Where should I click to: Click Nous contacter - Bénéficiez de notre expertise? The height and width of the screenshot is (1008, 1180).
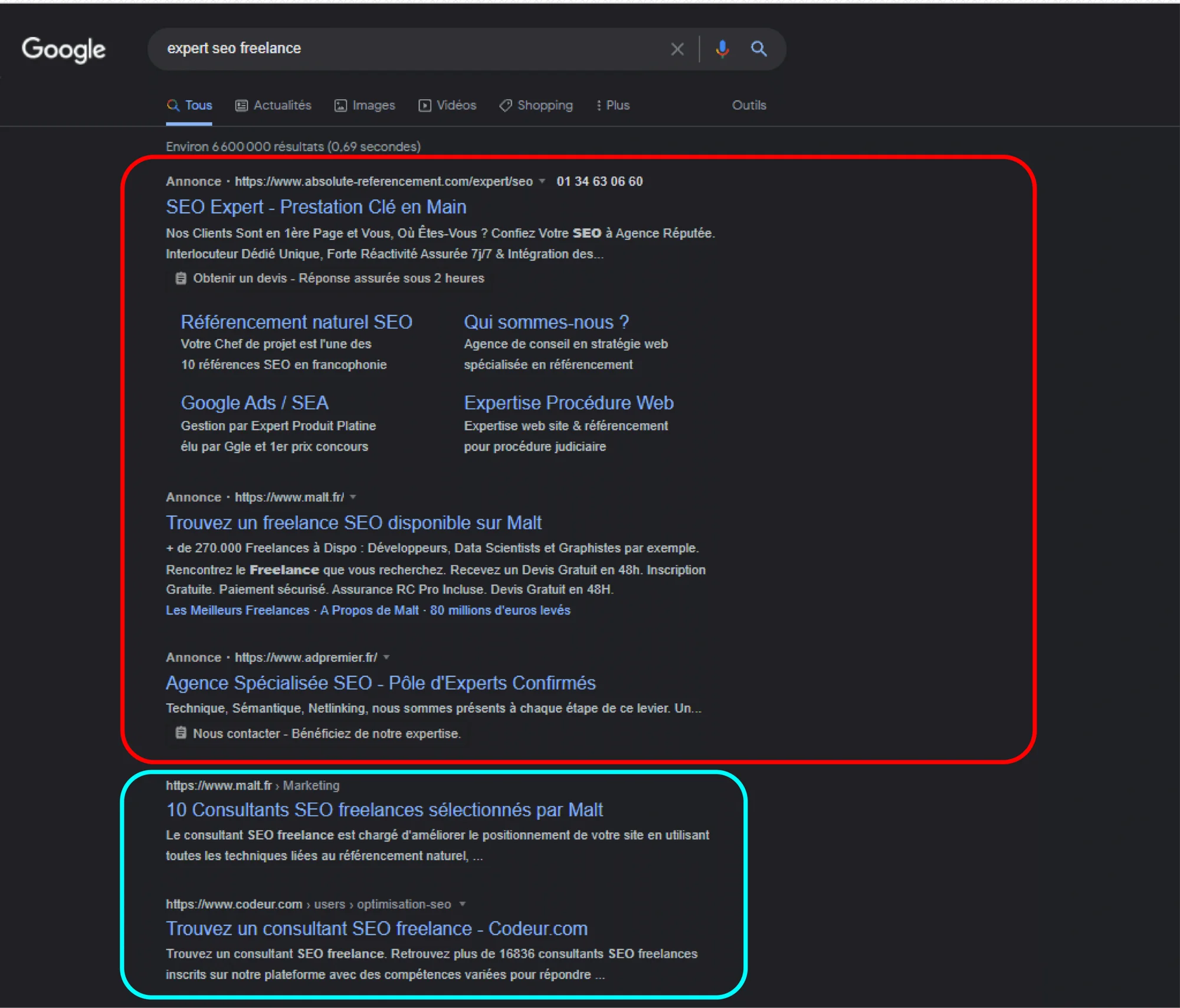coord(327,734)
